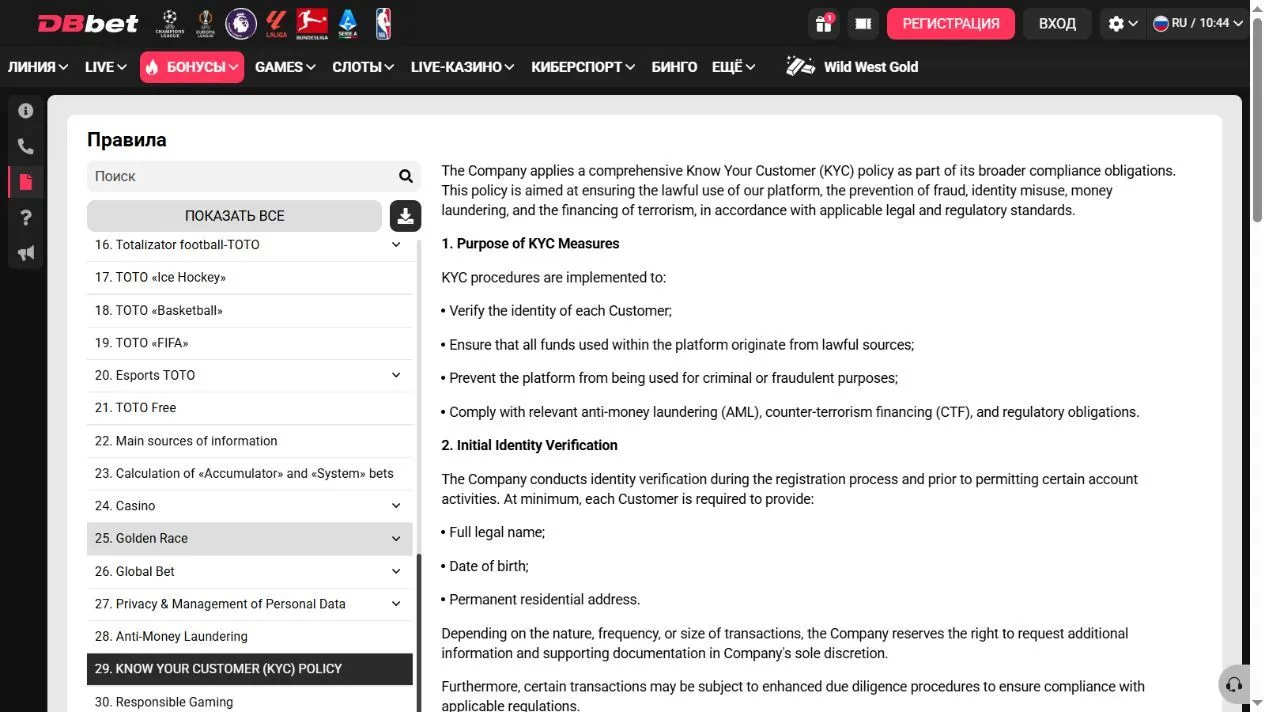The height and width of the screenshot is (712, 1265).
Task: Open the Europa League icon
Action: tap(204, 23)
